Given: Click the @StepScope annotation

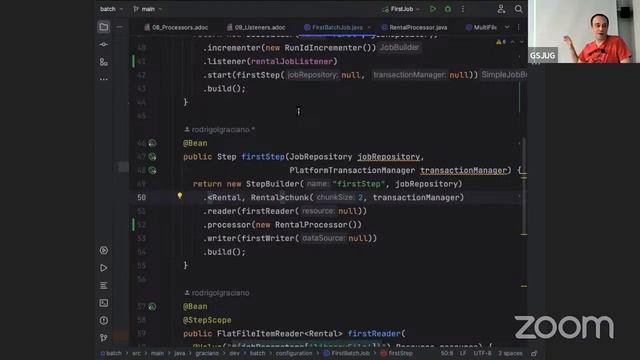Looking at the screenshot, I should point(207,320).
